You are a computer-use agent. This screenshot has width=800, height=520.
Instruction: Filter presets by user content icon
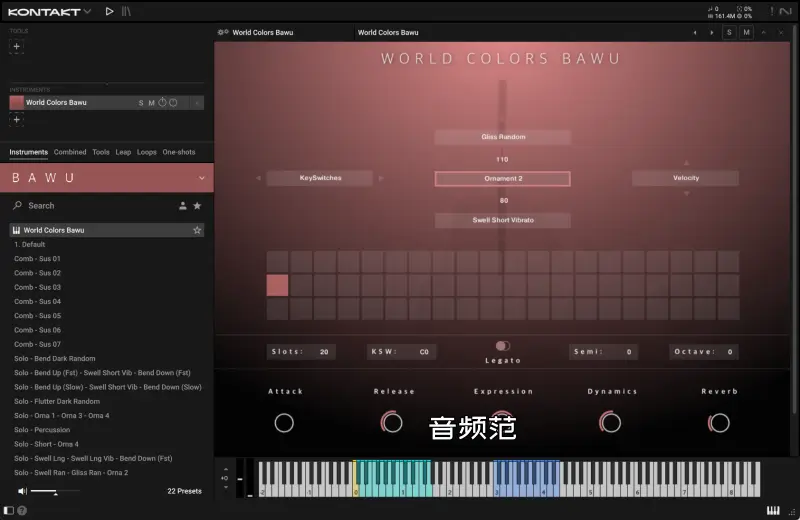pos(183,206)
